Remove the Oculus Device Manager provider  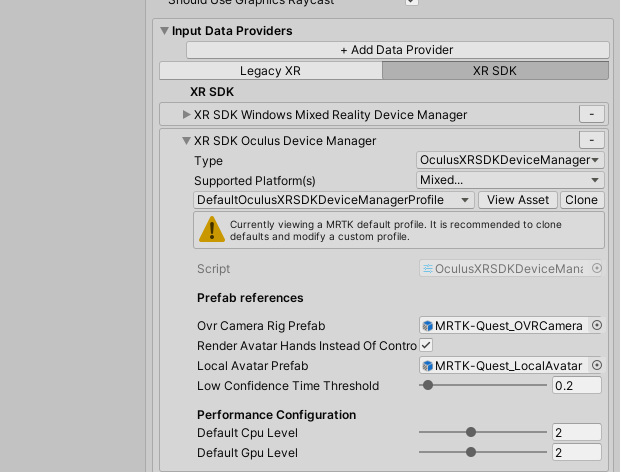592,140
